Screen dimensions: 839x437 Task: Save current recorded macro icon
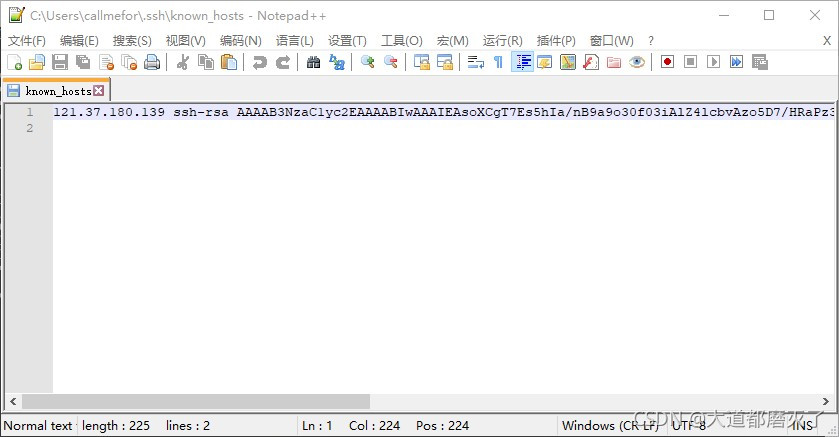point(760,62)
